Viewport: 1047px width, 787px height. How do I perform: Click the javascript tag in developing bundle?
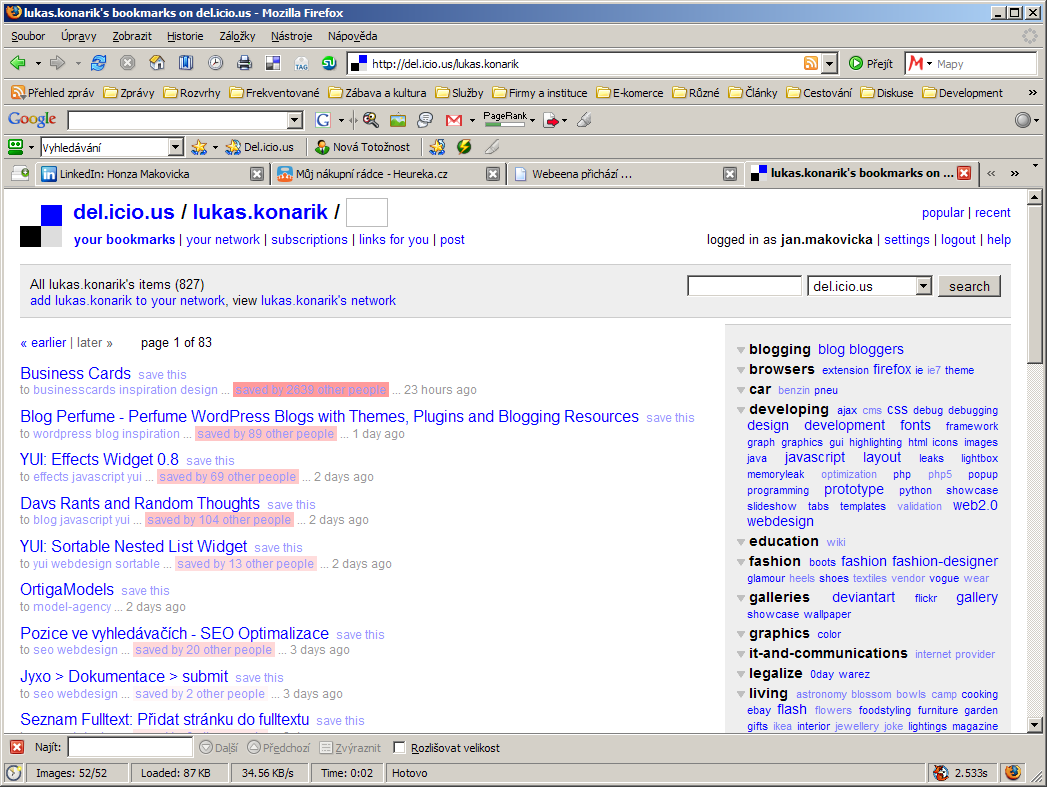(x=815, y=457)
